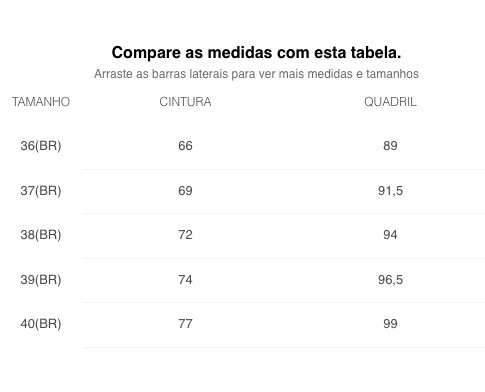Click waist value 66
Image resolution: width=485 pixels, height=392 pixels.
click(x=185, y=146)
